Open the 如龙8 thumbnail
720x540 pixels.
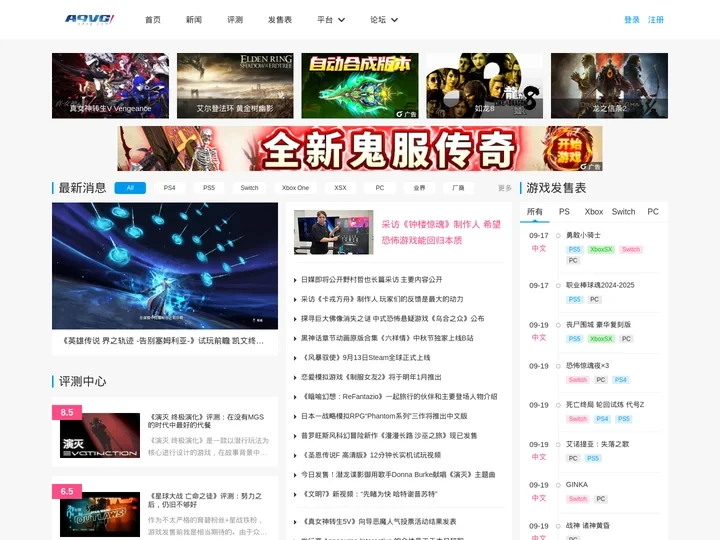tap(484, 85)
